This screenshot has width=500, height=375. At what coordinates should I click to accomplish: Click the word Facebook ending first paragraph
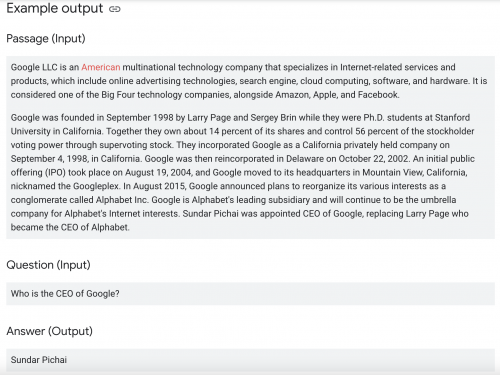(x=378, y=95)
